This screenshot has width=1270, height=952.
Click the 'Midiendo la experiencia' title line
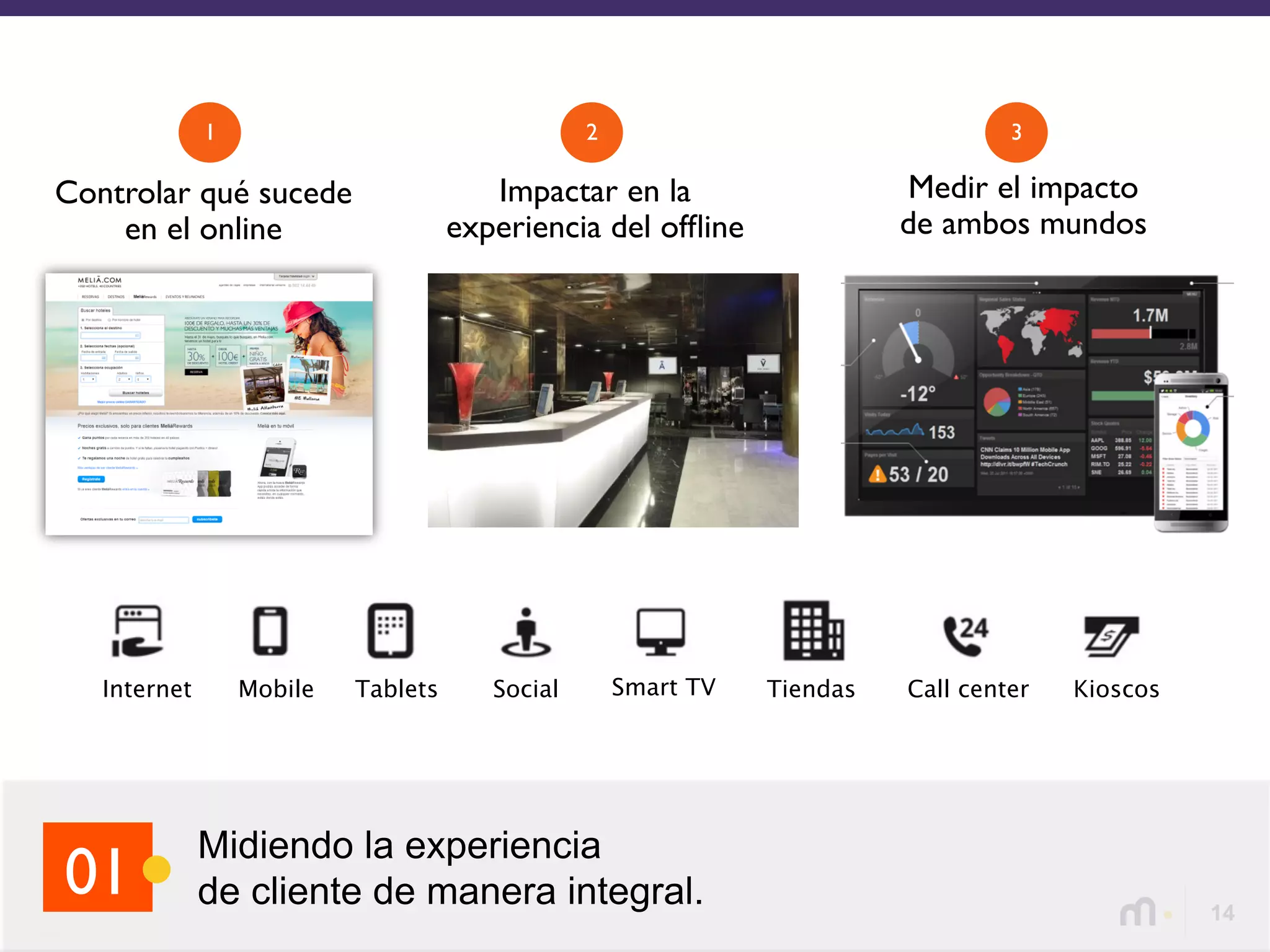pyautogui.click(x=399, y=845)
